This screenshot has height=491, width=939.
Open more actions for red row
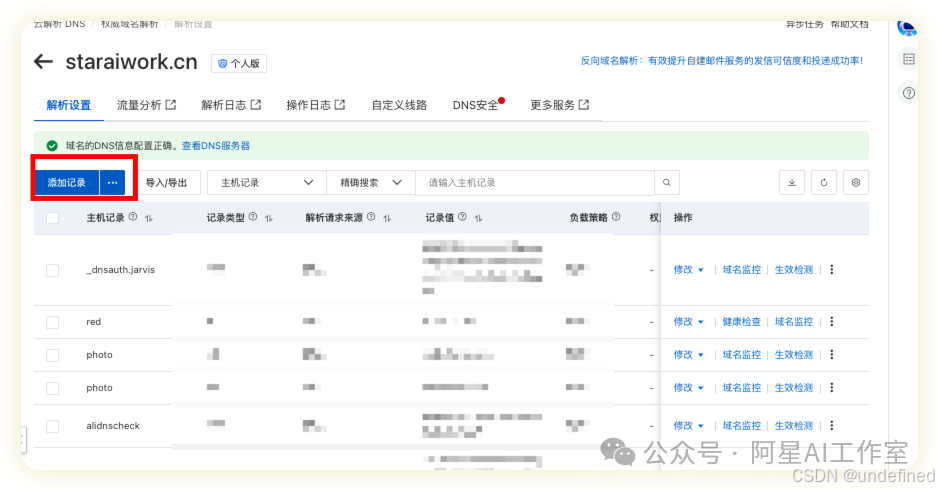[832, 322]
